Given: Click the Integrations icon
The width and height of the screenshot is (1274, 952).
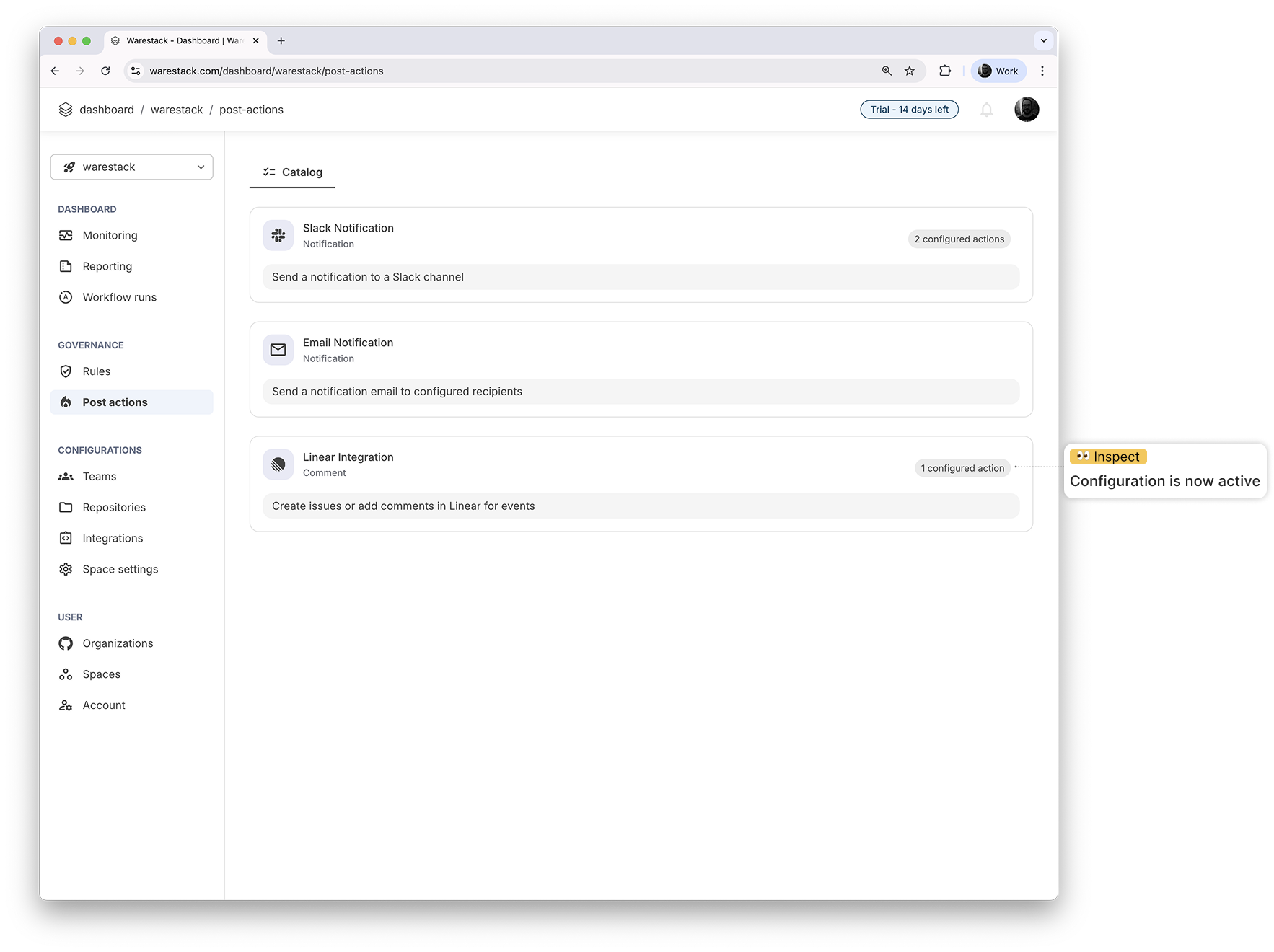Looking at the screenshot, I should coord(66,538).
